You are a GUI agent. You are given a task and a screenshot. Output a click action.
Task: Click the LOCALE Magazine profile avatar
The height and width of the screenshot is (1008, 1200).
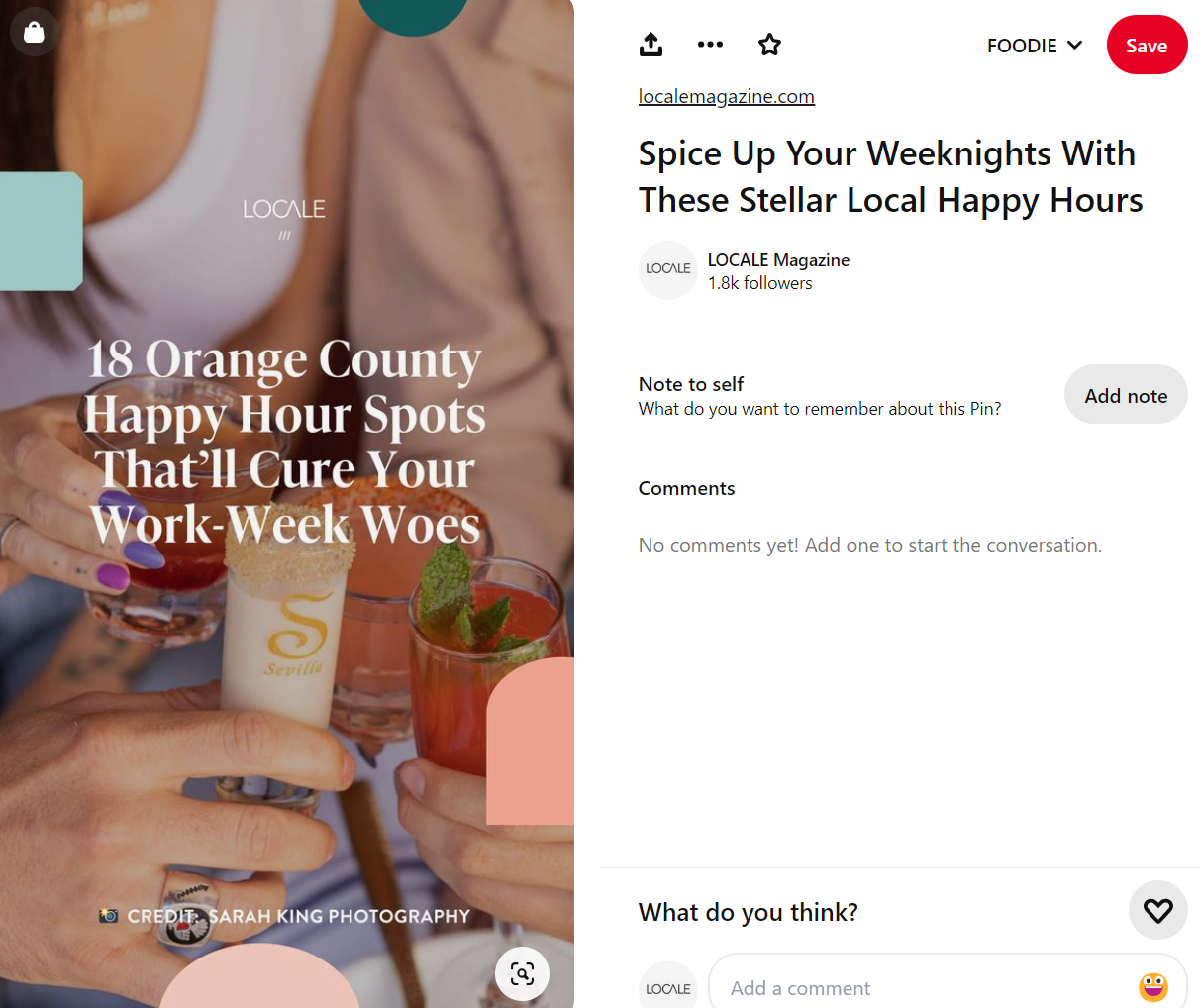point(668,270)
